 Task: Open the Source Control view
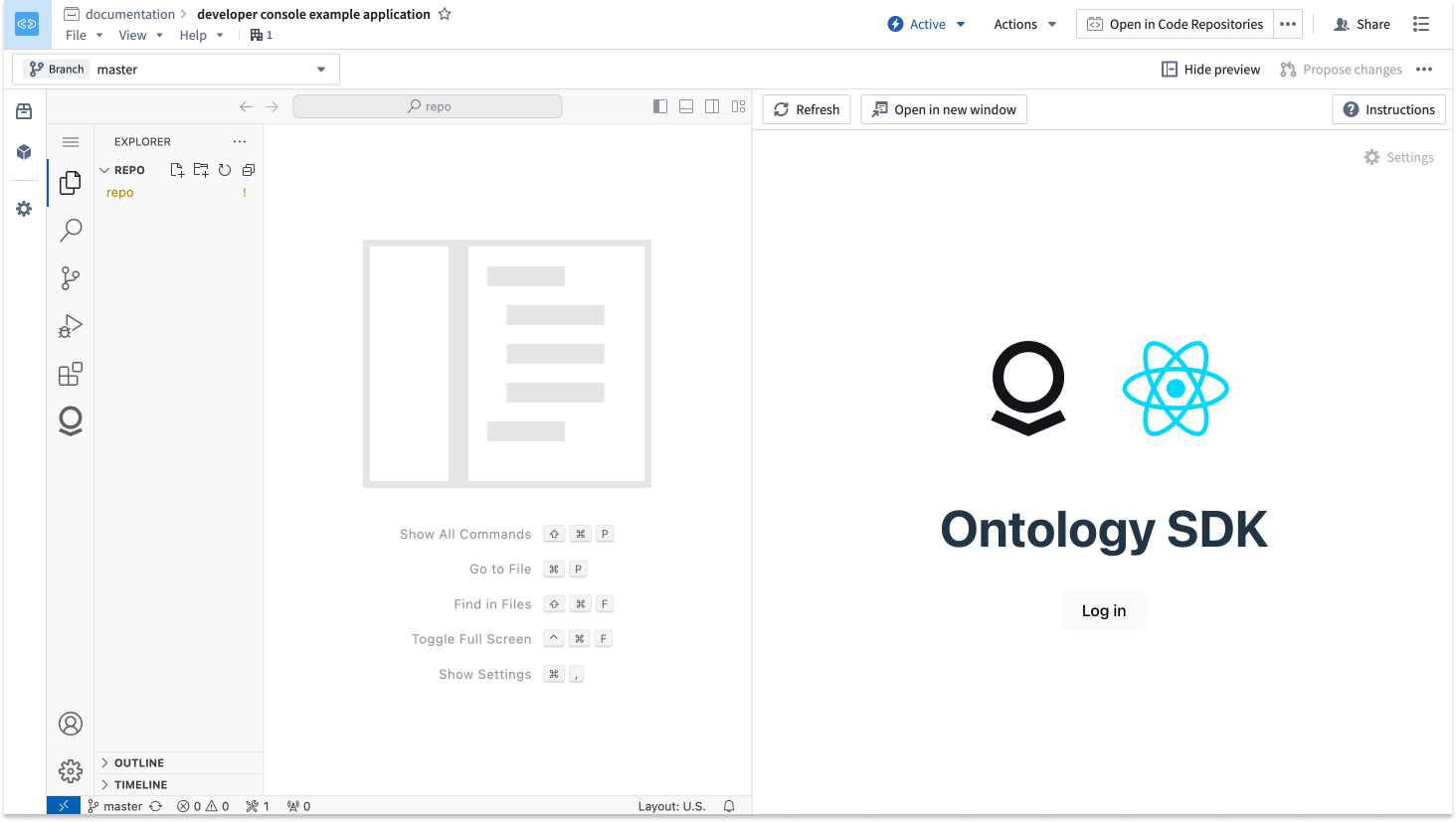point(71,278)
